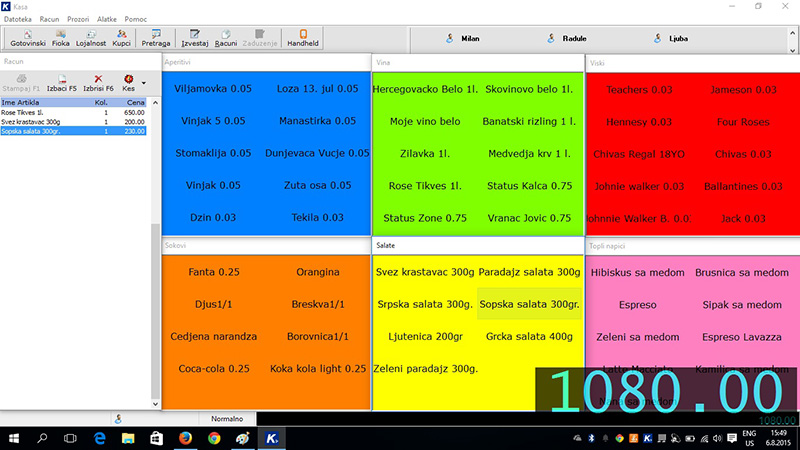The image size is (800, 450).
Task: Delete bill with Izbrisi F6
Action: pos(98,83)
